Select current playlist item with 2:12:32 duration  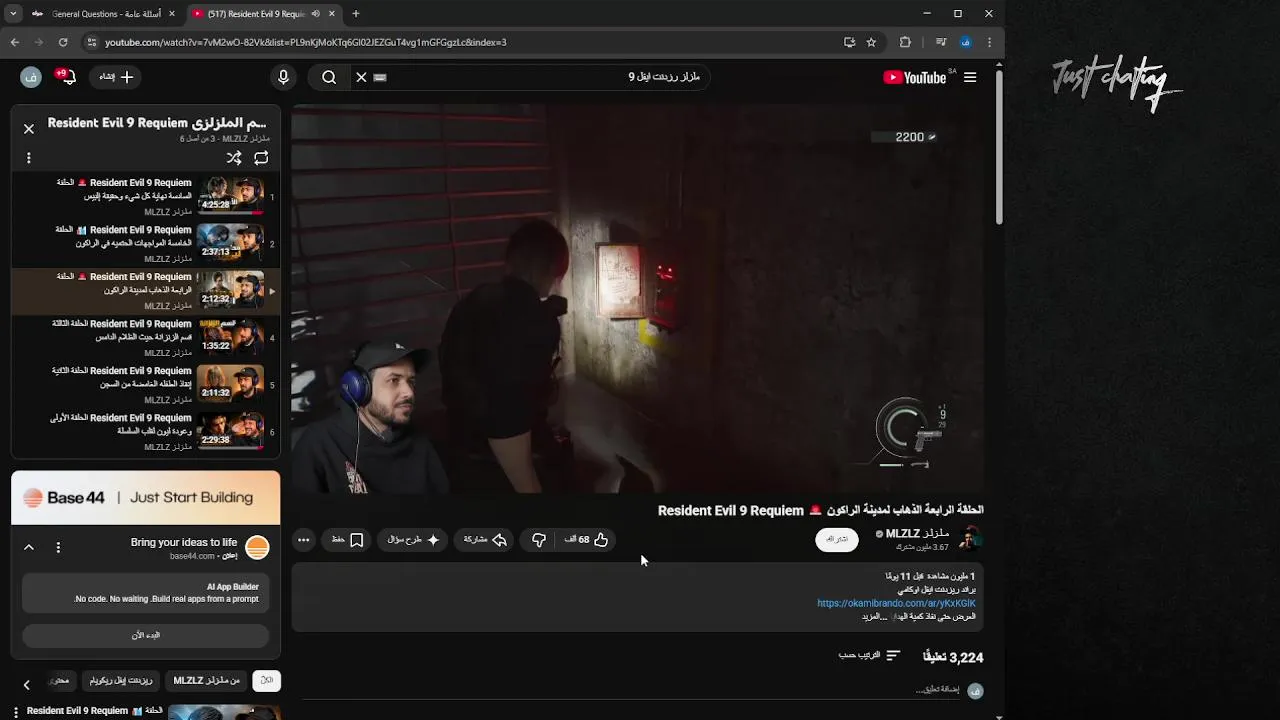tap(146, 290)
